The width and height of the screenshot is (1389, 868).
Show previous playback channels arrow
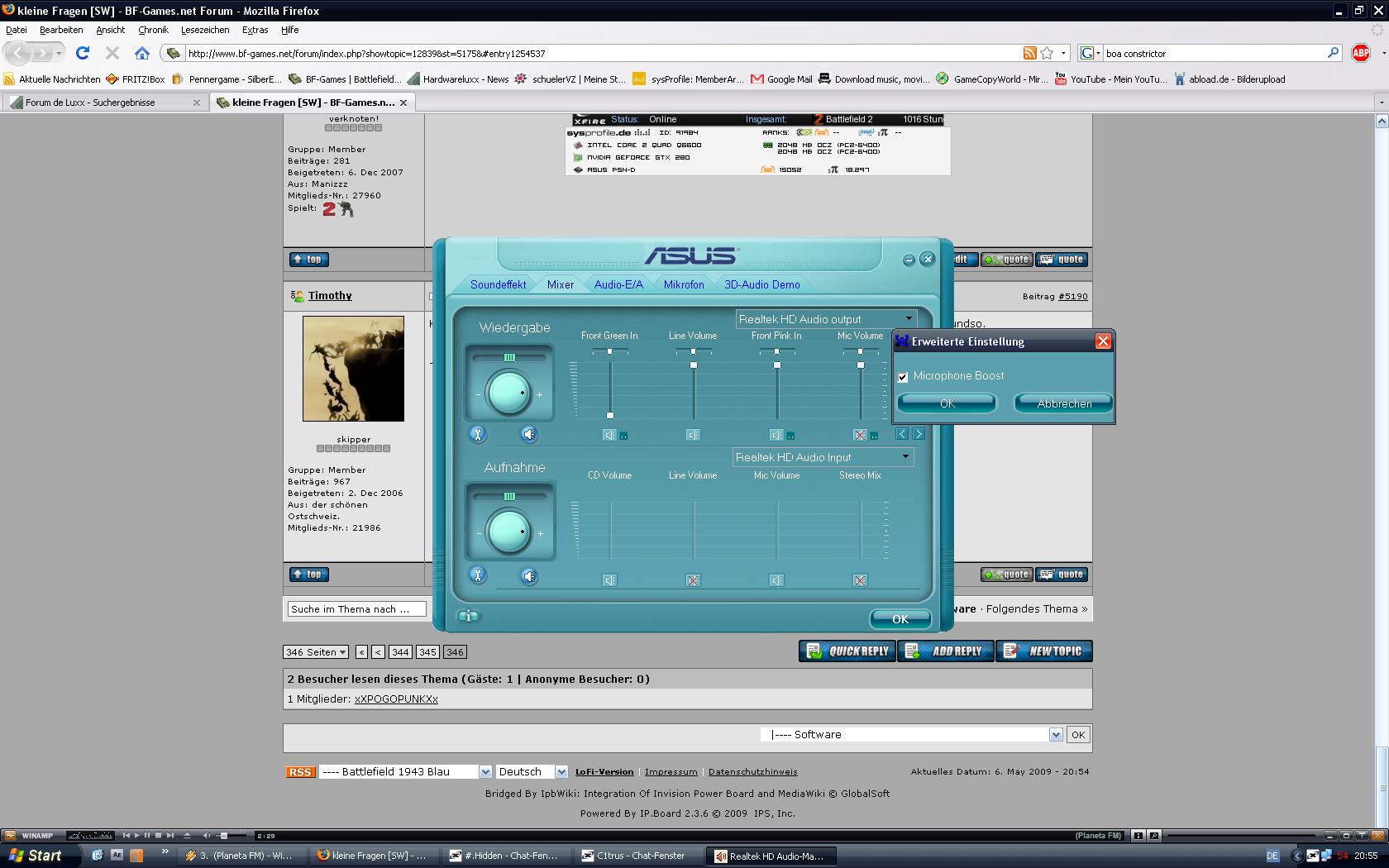point(902,434)
